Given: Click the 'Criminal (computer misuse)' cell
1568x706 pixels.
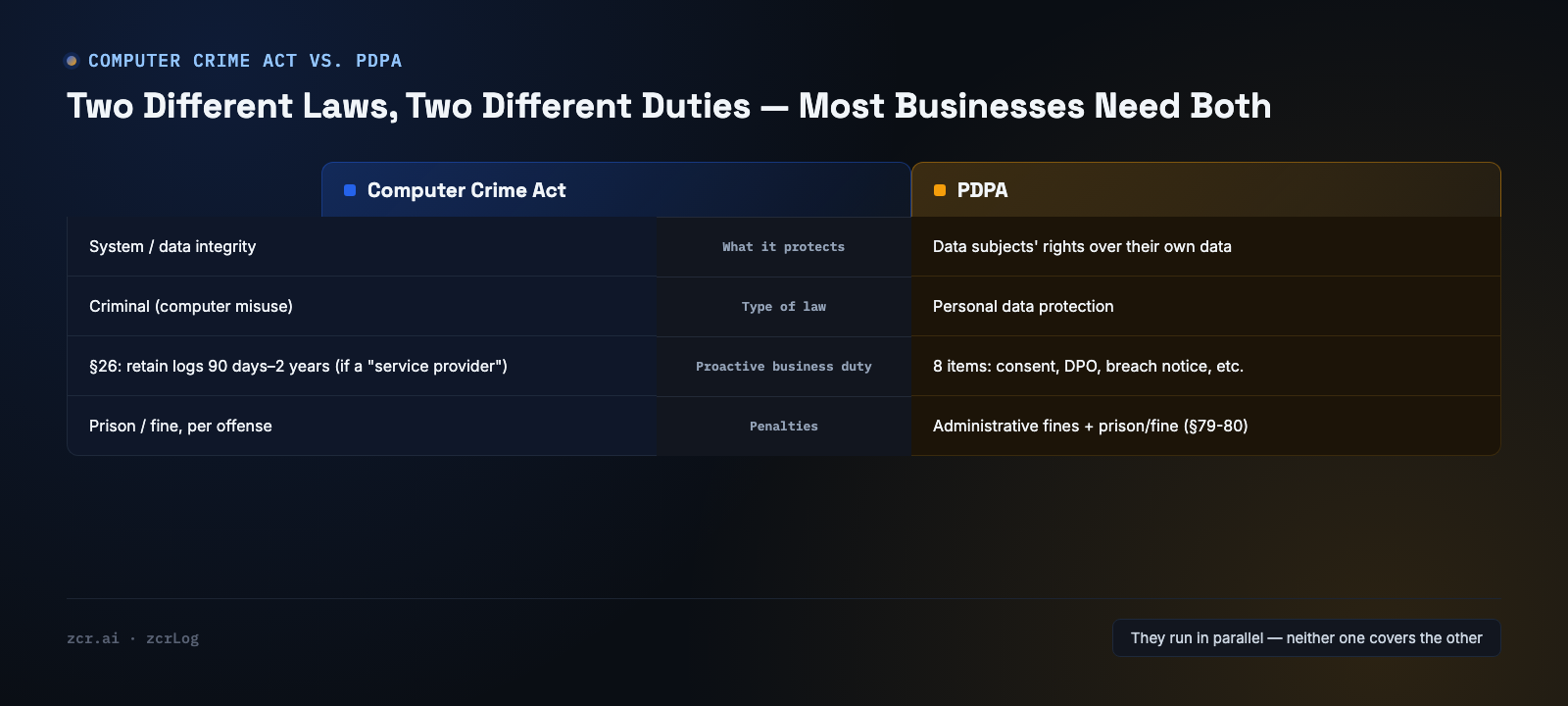Looking at the screenshot, I should coord(362,307).
